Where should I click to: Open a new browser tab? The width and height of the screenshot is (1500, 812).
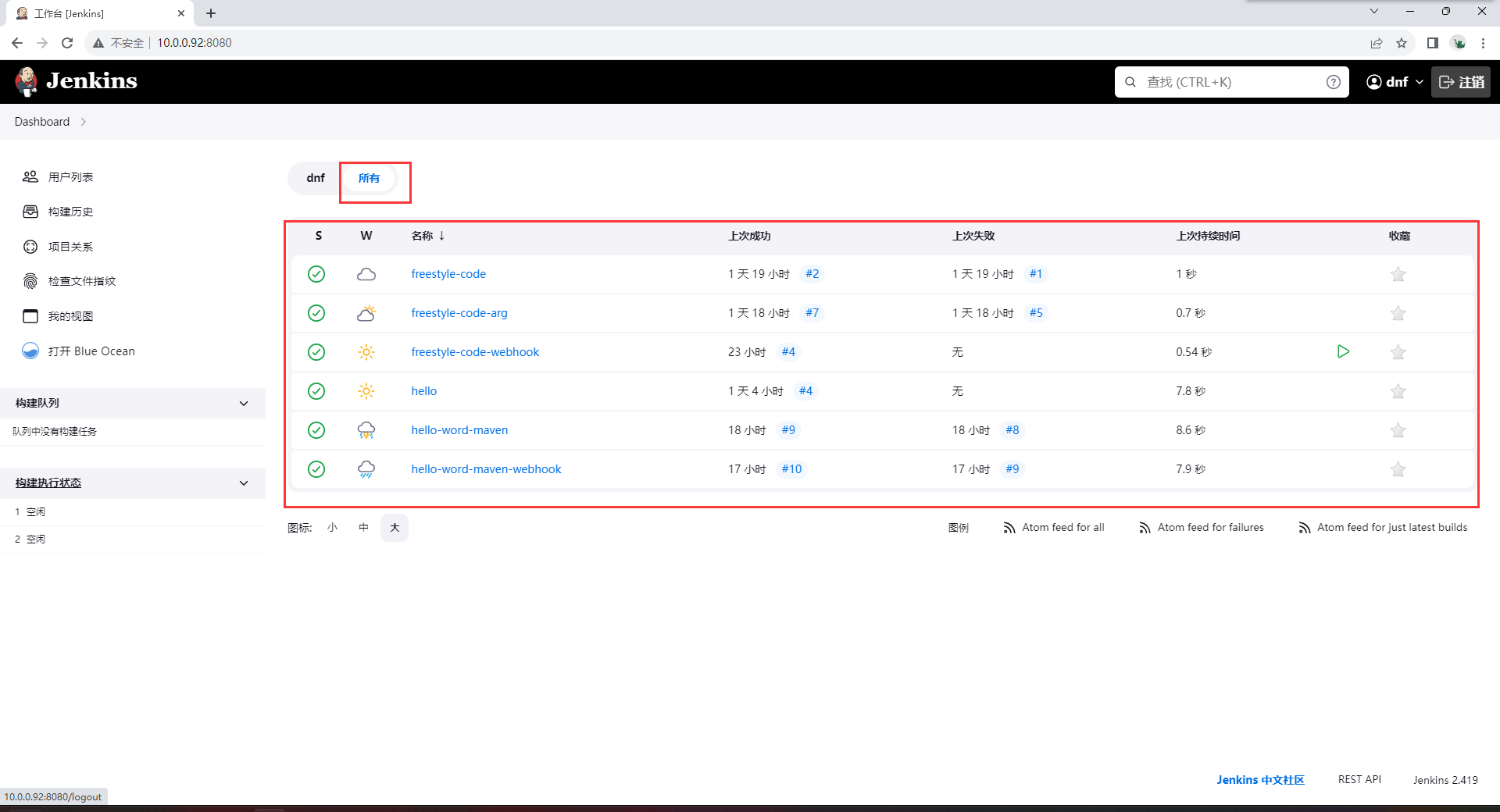(x=211, y=13)
